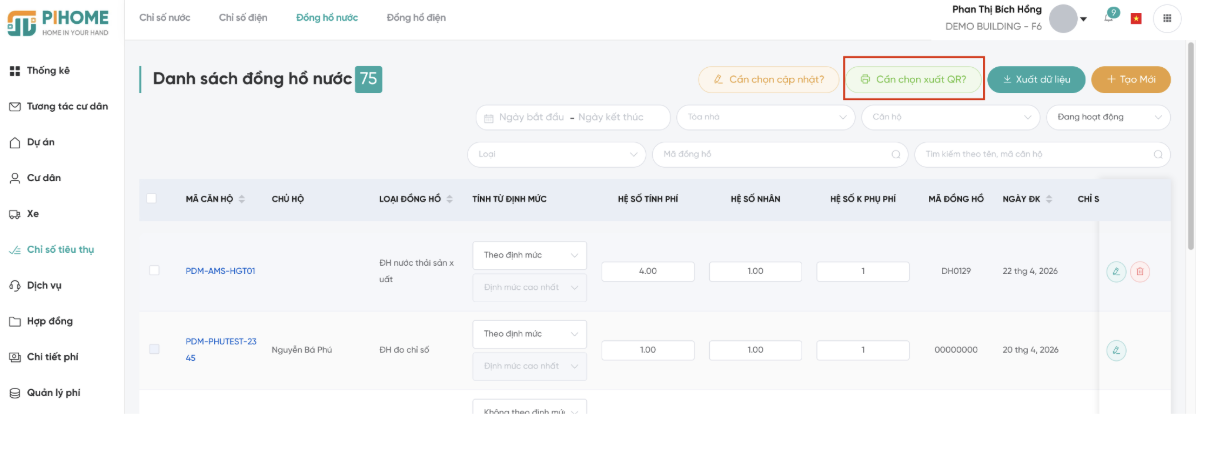
Task: Open the apps grid menu icon
Action: (x=1167, y=18)
